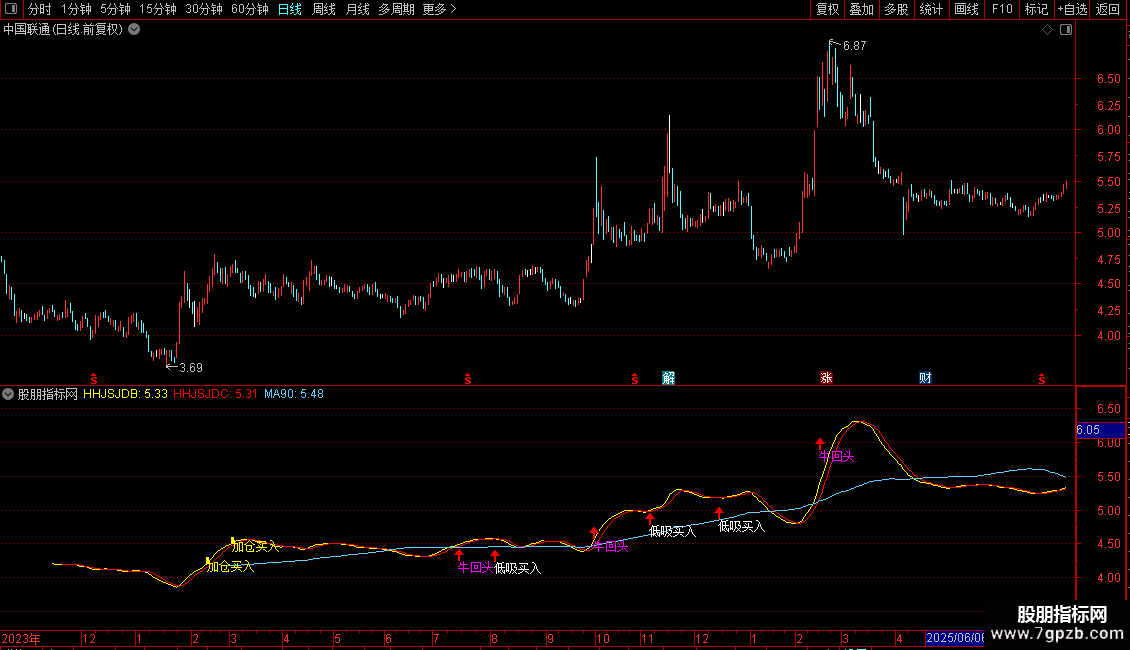This screenshot has height=650, width=1130.
Task: Switch to the 1分钟 period
Action: point(76,9)
